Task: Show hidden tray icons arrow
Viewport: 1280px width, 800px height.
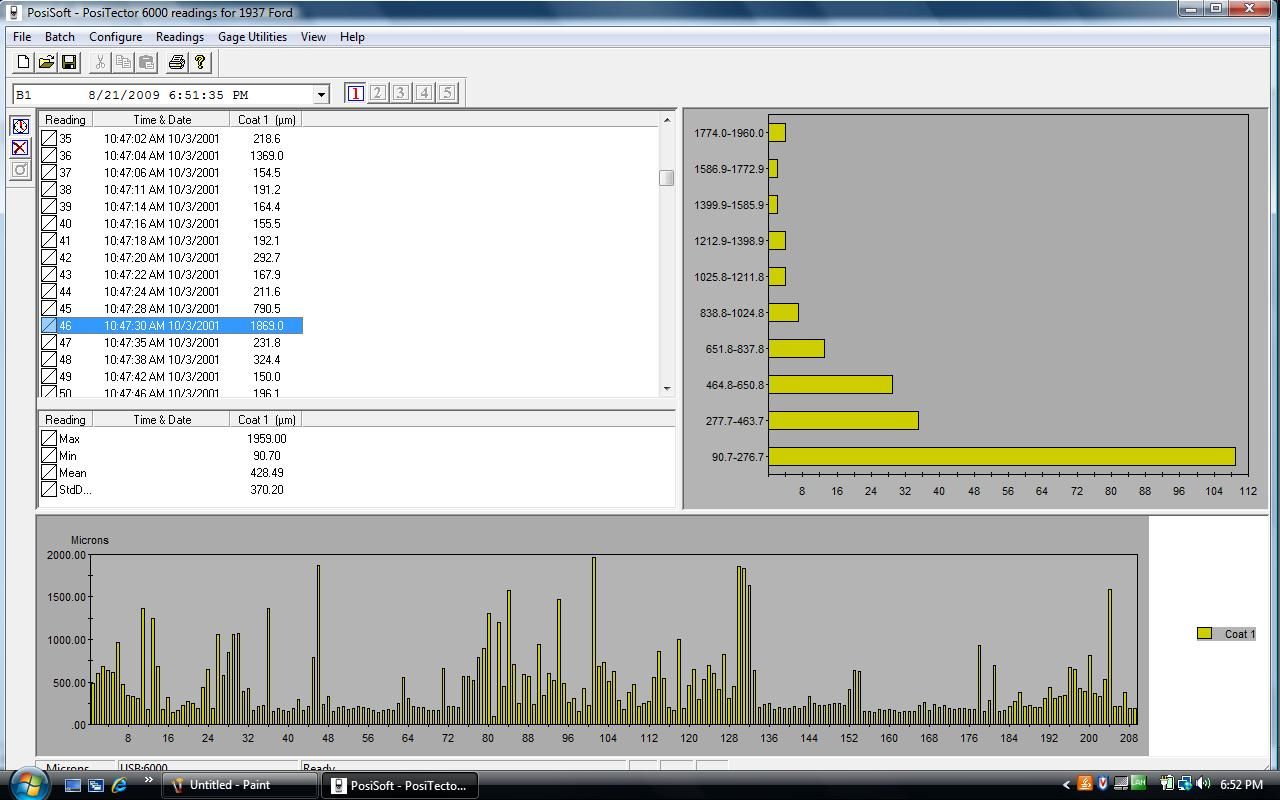Action: pyautogui.click(x=1067, y=785)
